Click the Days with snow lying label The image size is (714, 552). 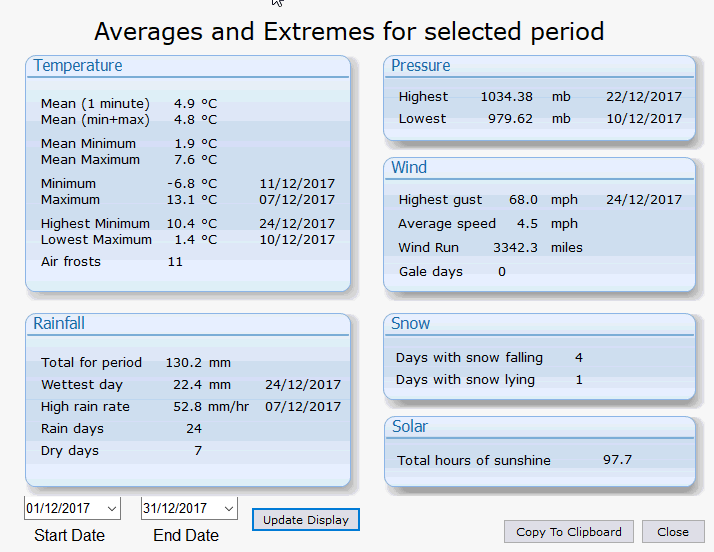click(x=465, y=379)
